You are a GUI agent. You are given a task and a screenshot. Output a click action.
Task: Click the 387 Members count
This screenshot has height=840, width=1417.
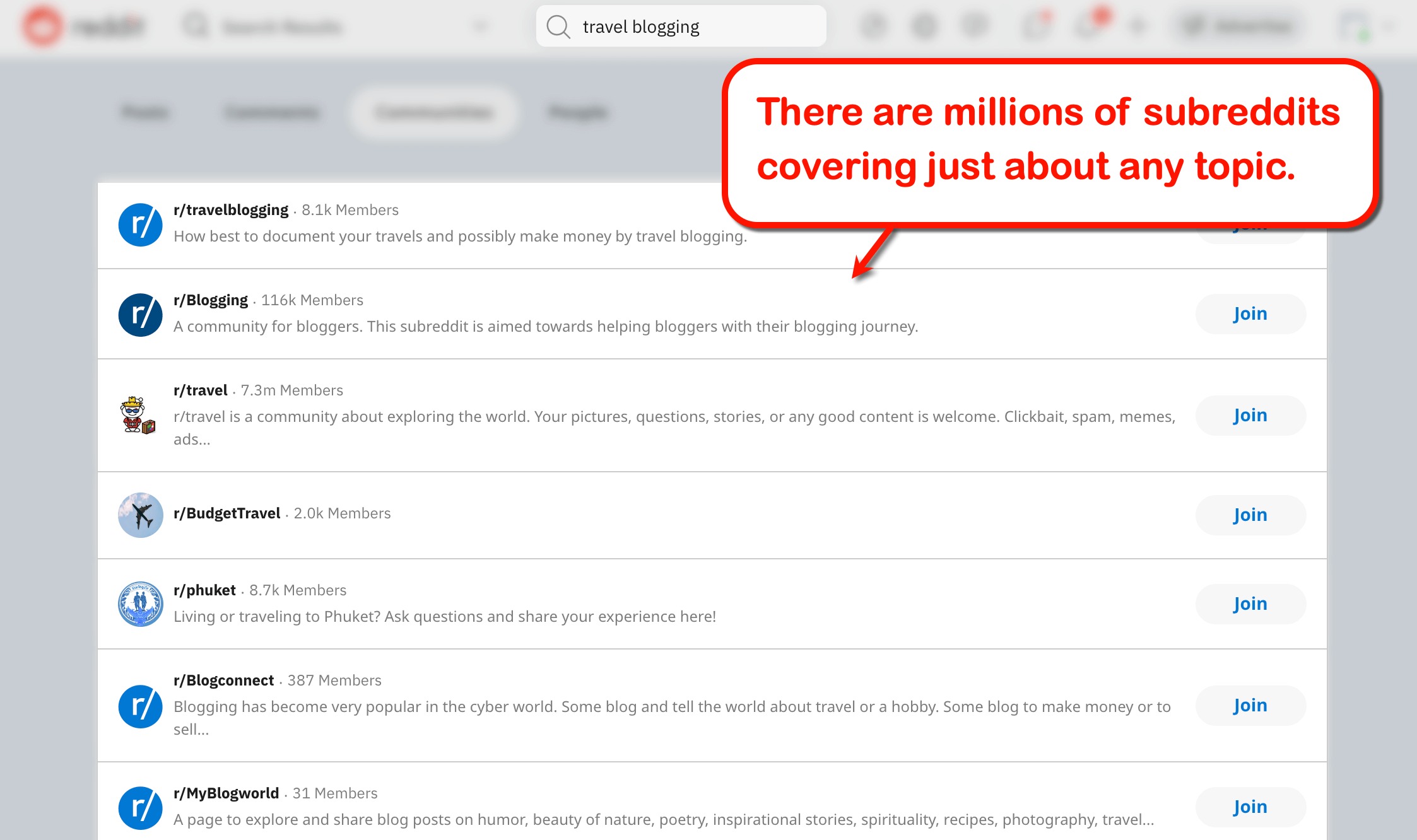pyautogui.click(x=334, y=680)
